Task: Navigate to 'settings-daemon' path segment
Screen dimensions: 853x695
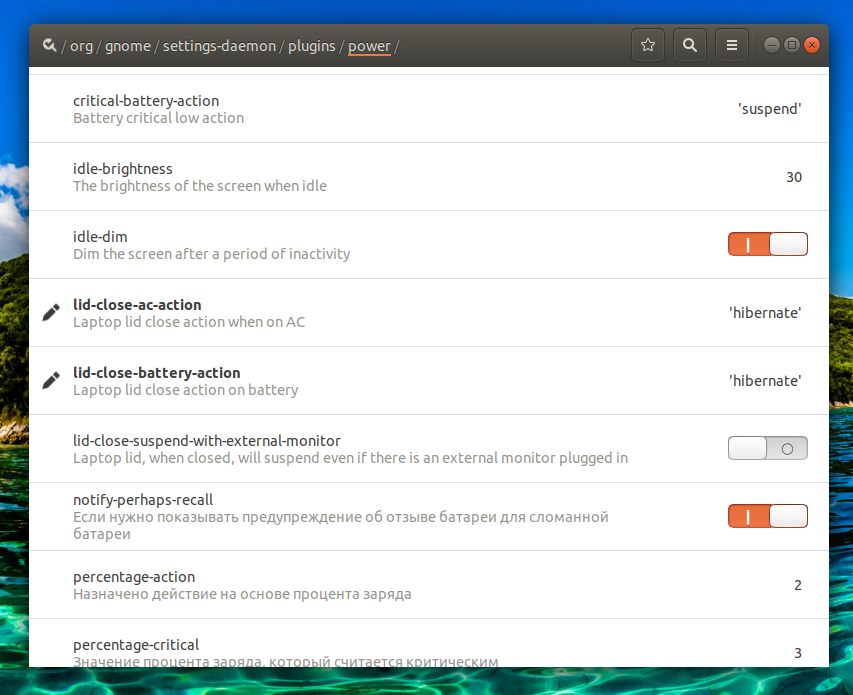Action: tap(219, 46)
